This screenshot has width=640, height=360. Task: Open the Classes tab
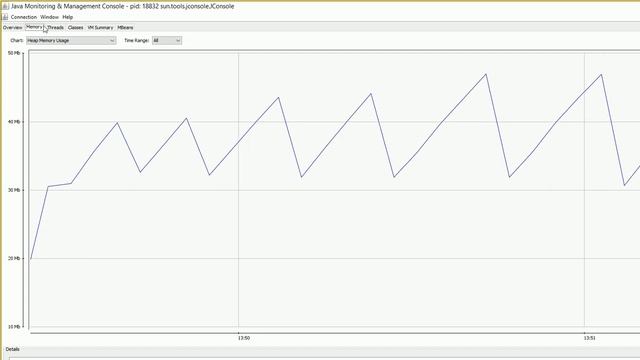coord(76,28)
